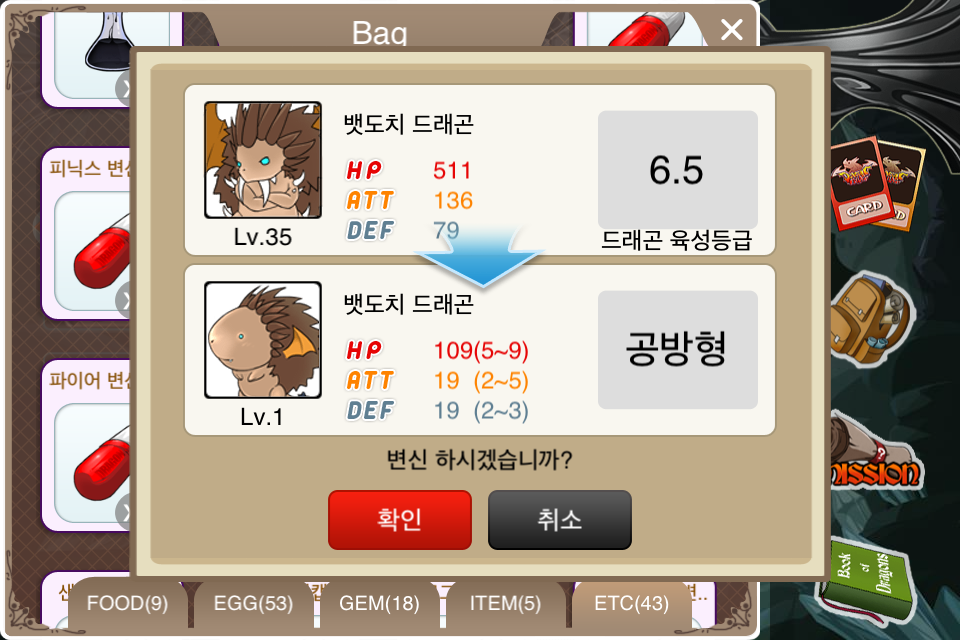This screenshot has width=960, height=640.
Task: Tap the Lv.35 hedgehog dragon portrait
Action: pos(263,160)
